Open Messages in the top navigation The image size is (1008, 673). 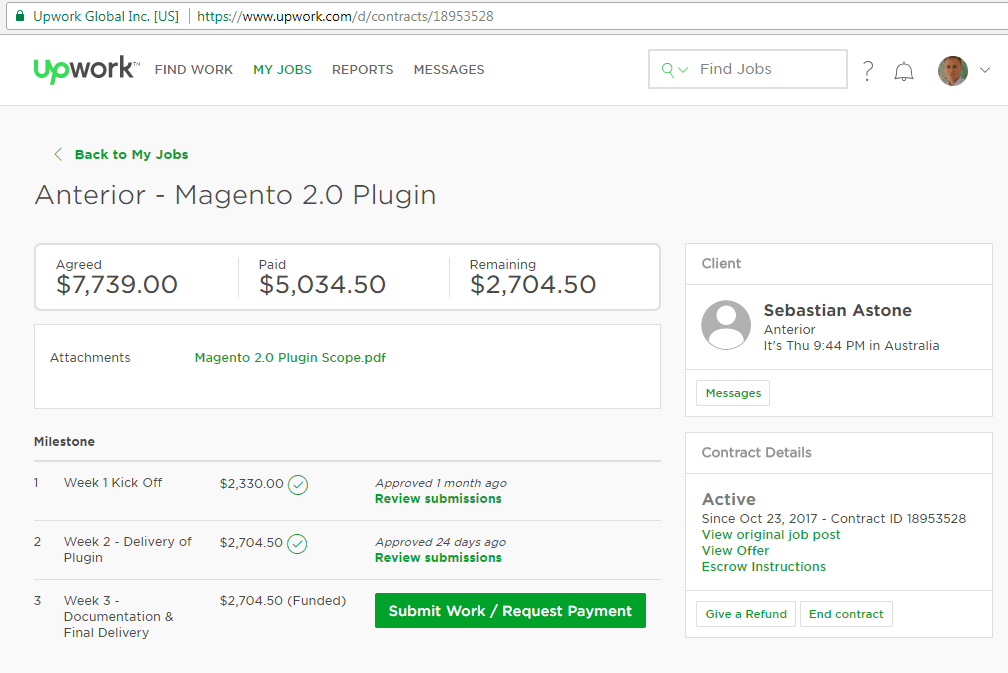click(x=448, y=70)
